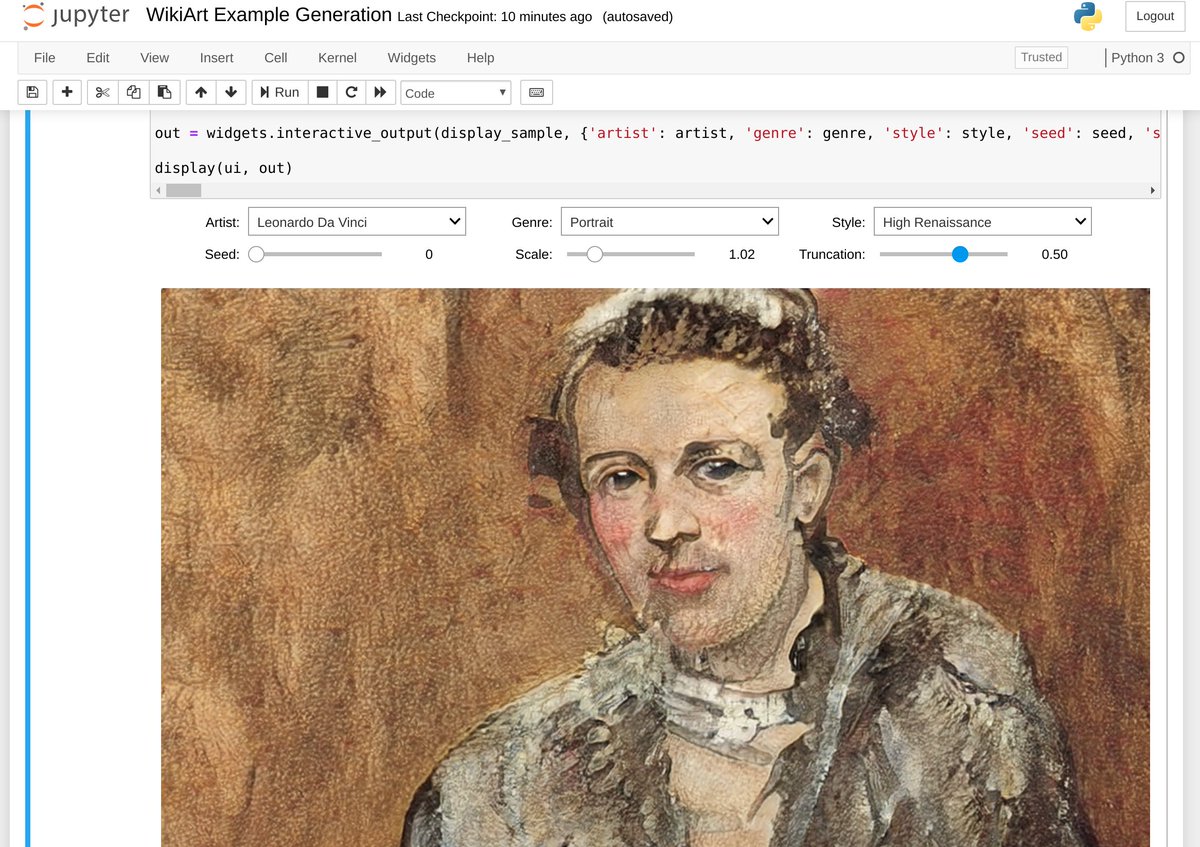Click the generated portrait image output

pos(655,567)
